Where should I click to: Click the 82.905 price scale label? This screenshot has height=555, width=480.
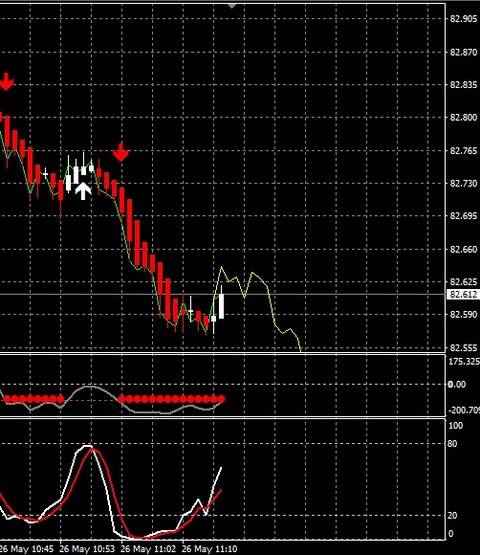tap(463, 19)
